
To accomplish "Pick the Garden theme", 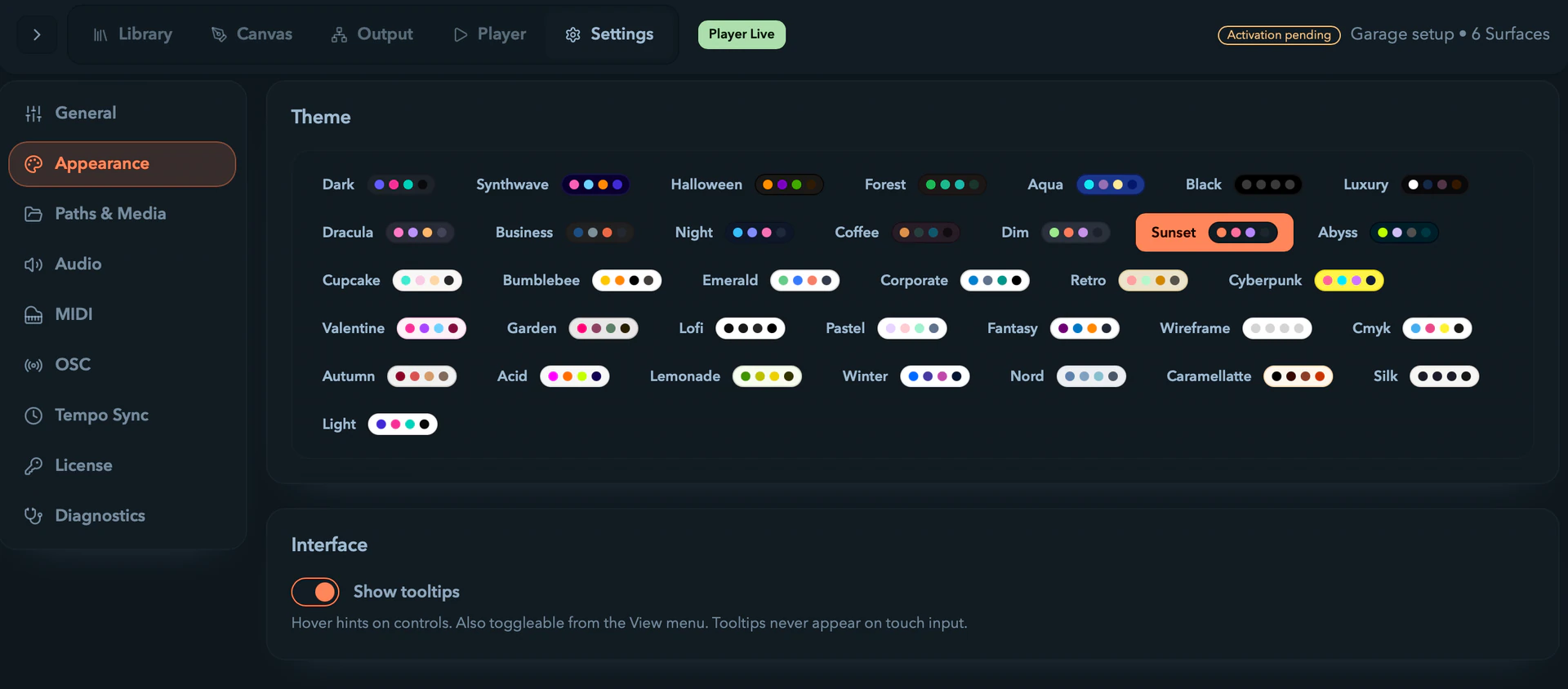I will (x=572, y=329).
